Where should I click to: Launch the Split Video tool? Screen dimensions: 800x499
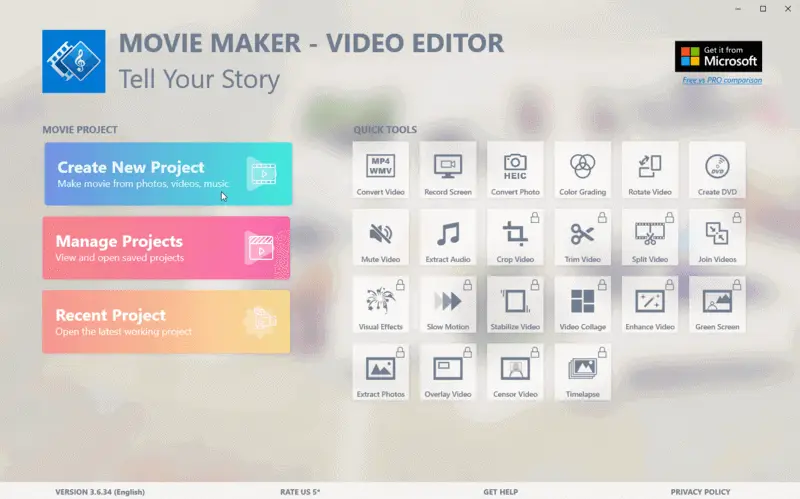(650, 237)
